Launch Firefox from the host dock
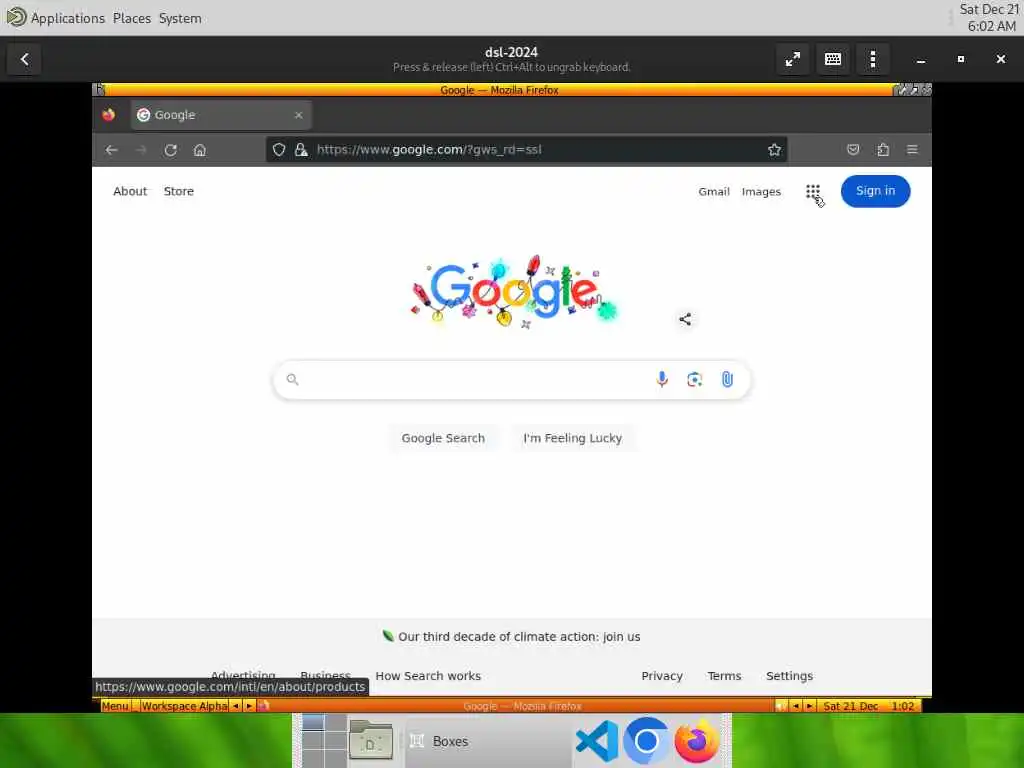The width and height of the screenshot is (1024, 768). point(696,741)
